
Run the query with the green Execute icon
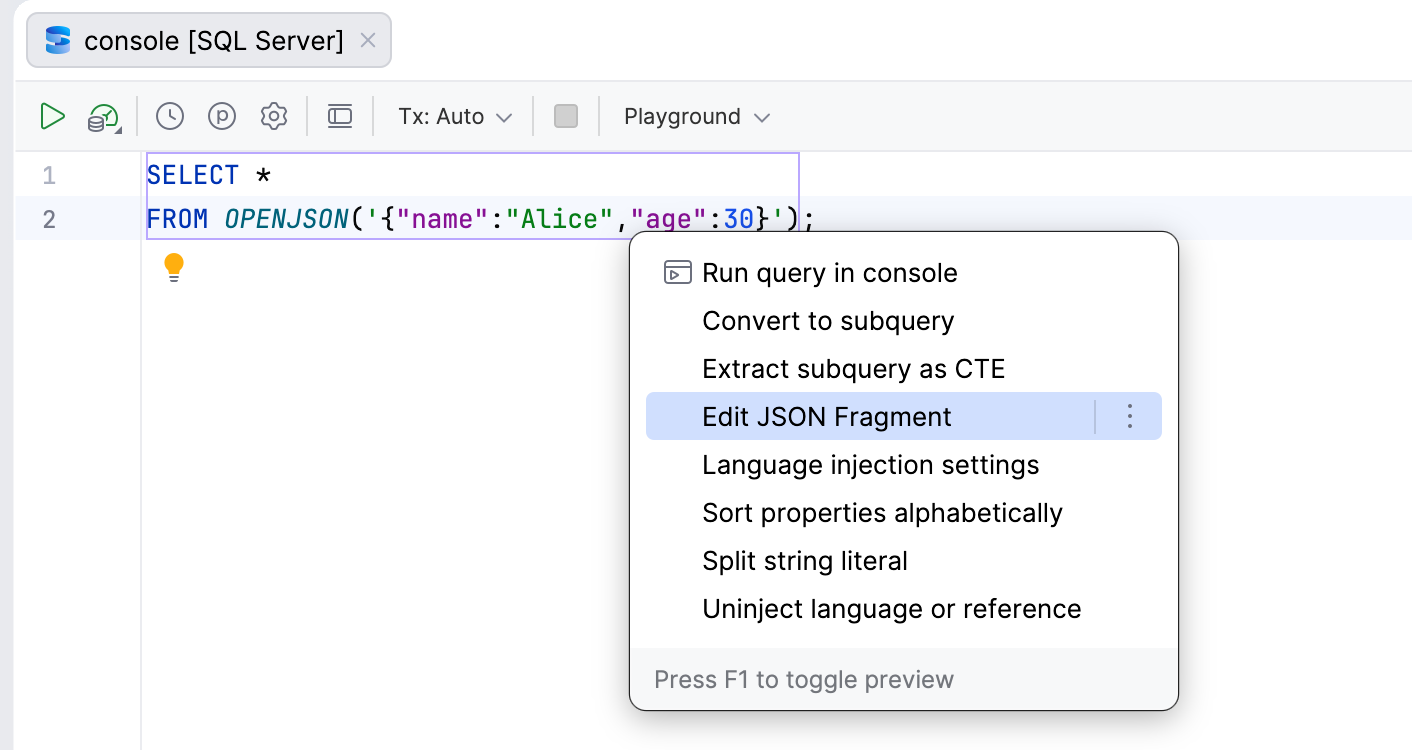[x=52, y=117]
